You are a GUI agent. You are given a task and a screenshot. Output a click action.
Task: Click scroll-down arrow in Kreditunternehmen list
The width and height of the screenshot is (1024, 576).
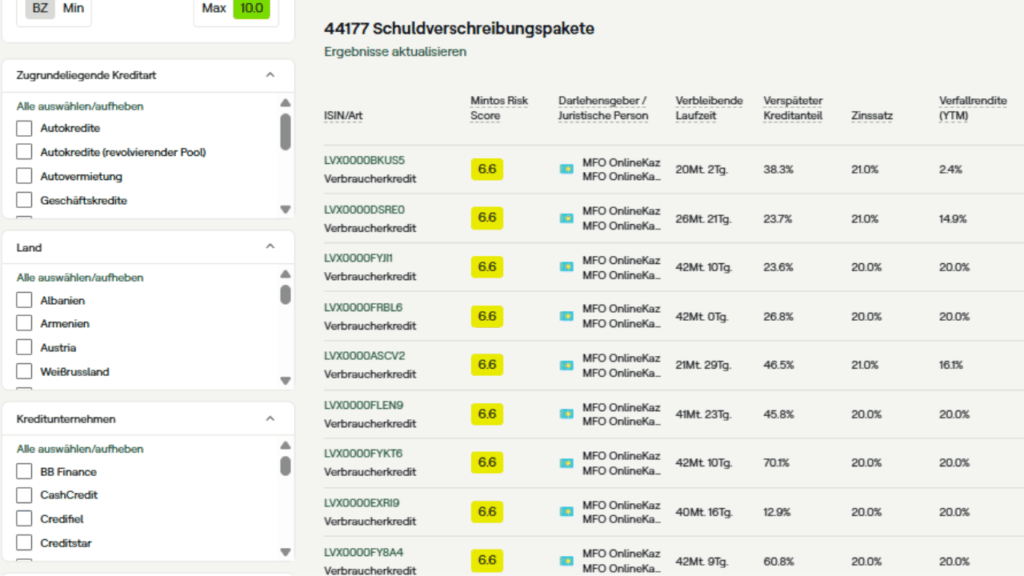pos(285,552)
